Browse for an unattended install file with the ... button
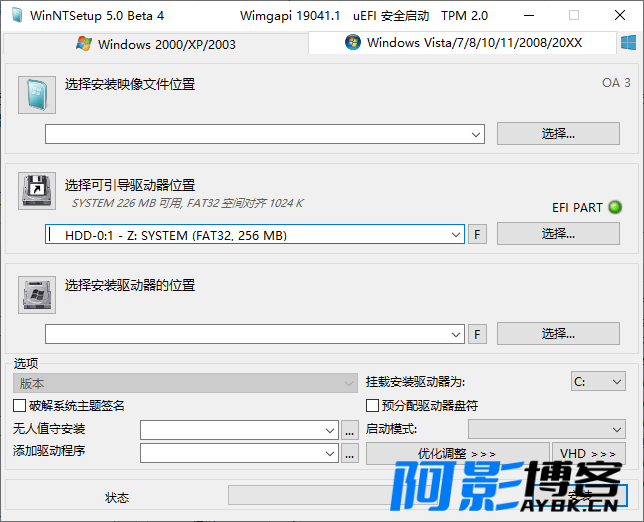Image resolution: width=644 pixels, height=522 pixels. (x=350, y=430)
